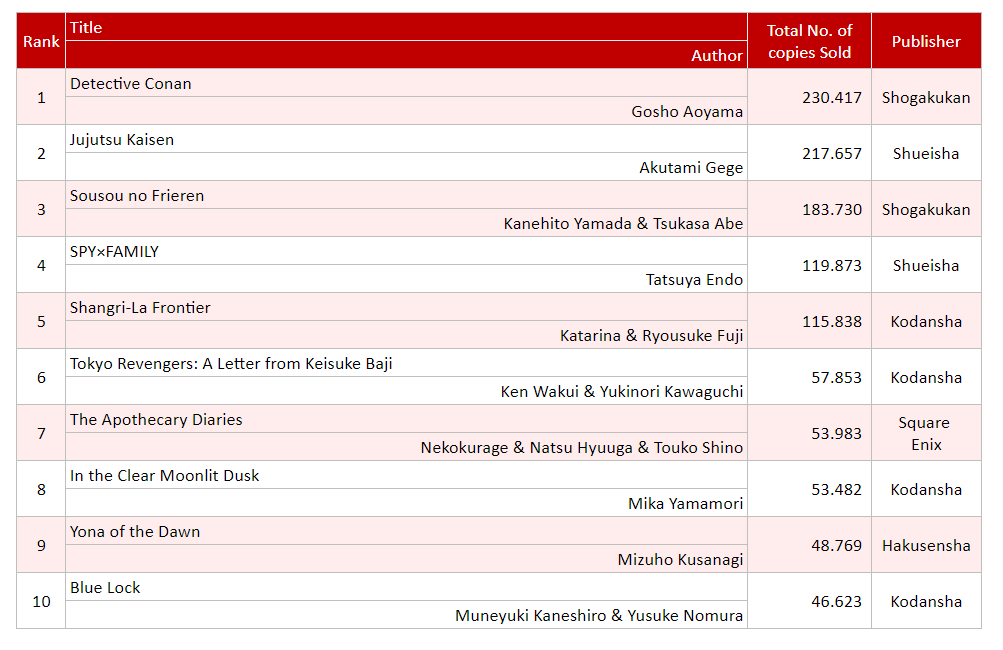The height and width of the screenshot is (650, 1003).
Task: Select authors Katarina & Ryousuke Fuji
Action: (651, 335)
